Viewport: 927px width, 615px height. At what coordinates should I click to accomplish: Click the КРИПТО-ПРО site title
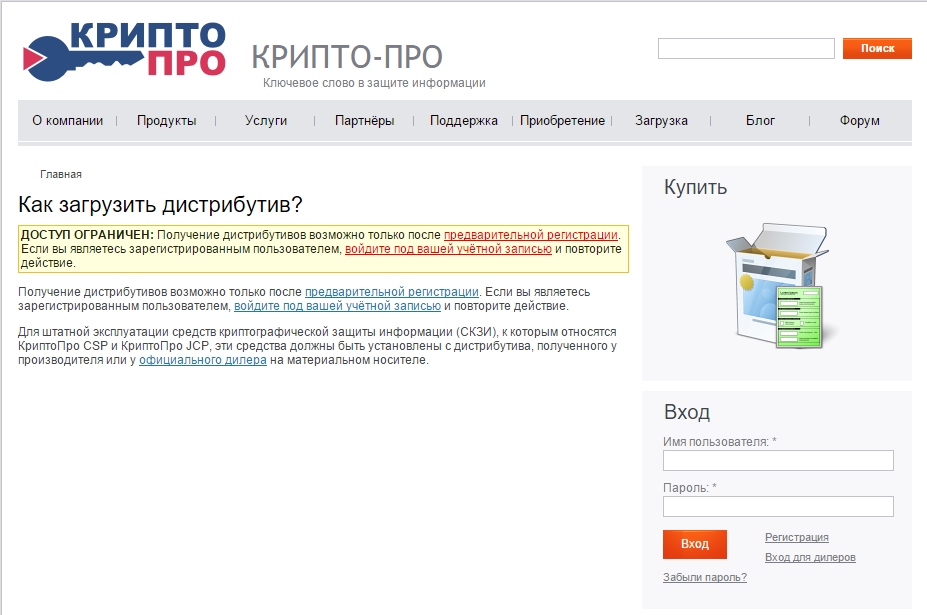(x=347, y=57)
